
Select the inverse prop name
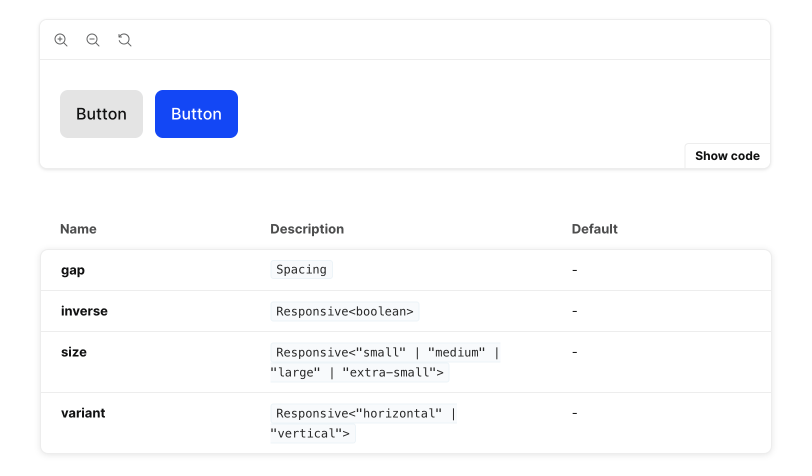pos(84,311)
